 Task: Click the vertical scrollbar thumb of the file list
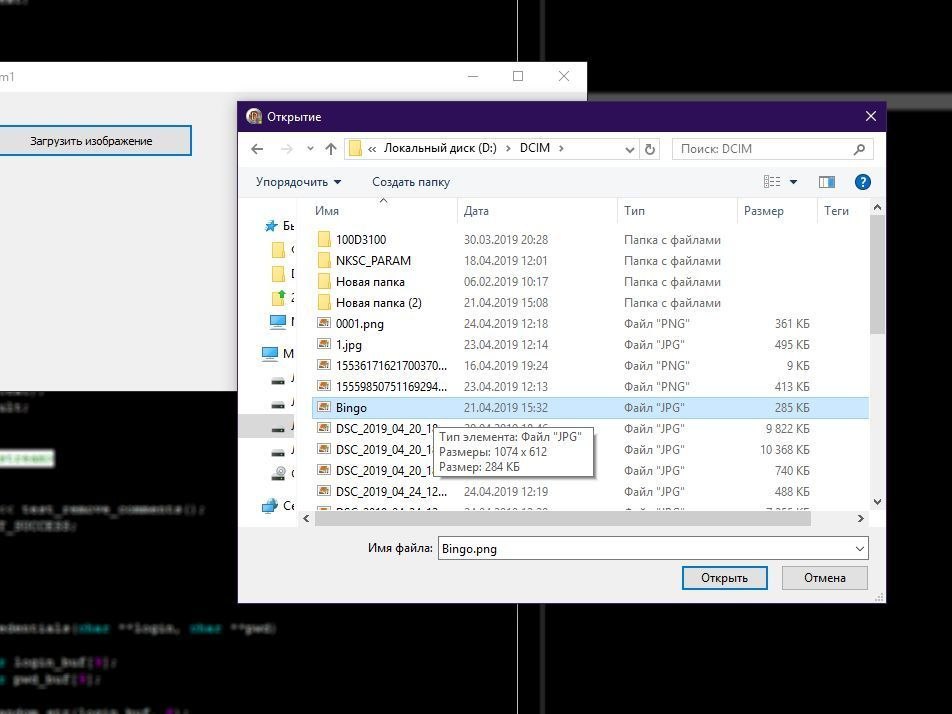coord(877,274)
